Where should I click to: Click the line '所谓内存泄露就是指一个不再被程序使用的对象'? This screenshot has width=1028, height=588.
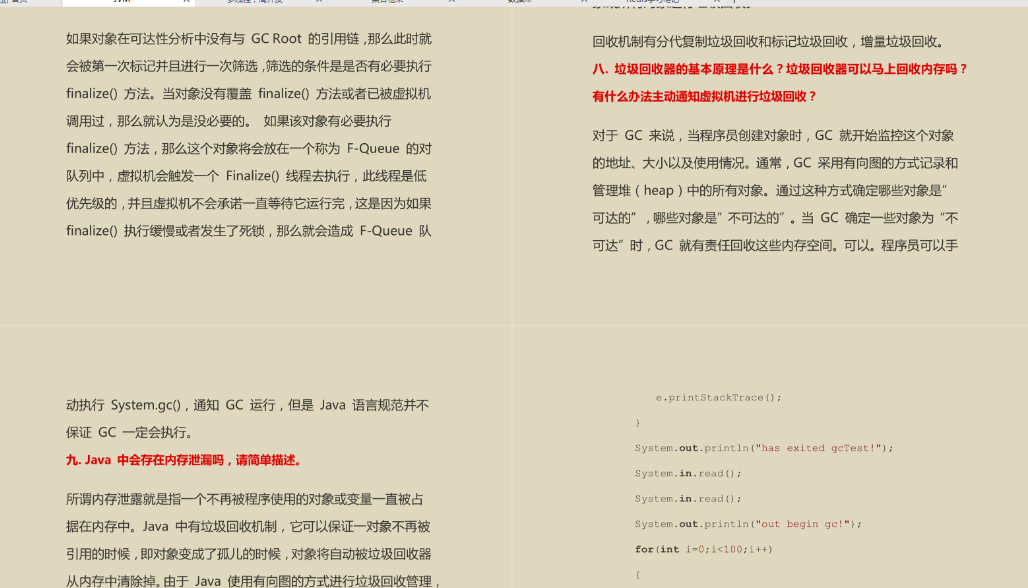[245, 500]
